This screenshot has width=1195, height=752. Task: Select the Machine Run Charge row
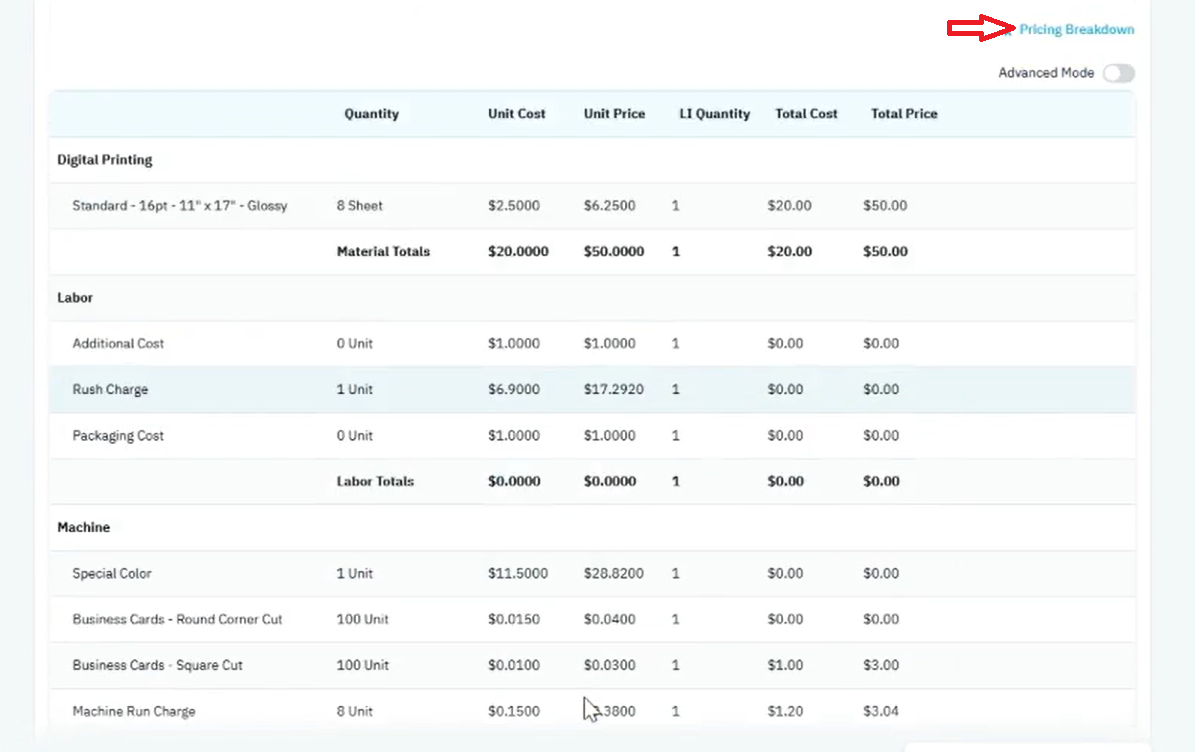point(592,711)
